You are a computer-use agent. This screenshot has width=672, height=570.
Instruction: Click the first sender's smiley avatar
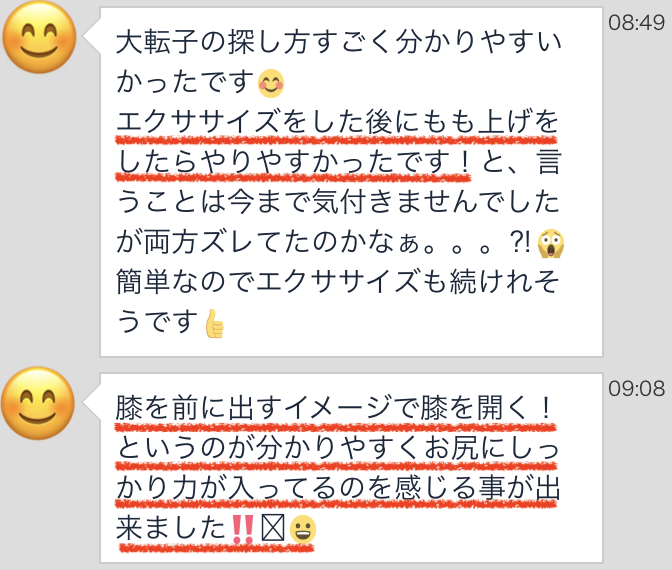point(39,37)
